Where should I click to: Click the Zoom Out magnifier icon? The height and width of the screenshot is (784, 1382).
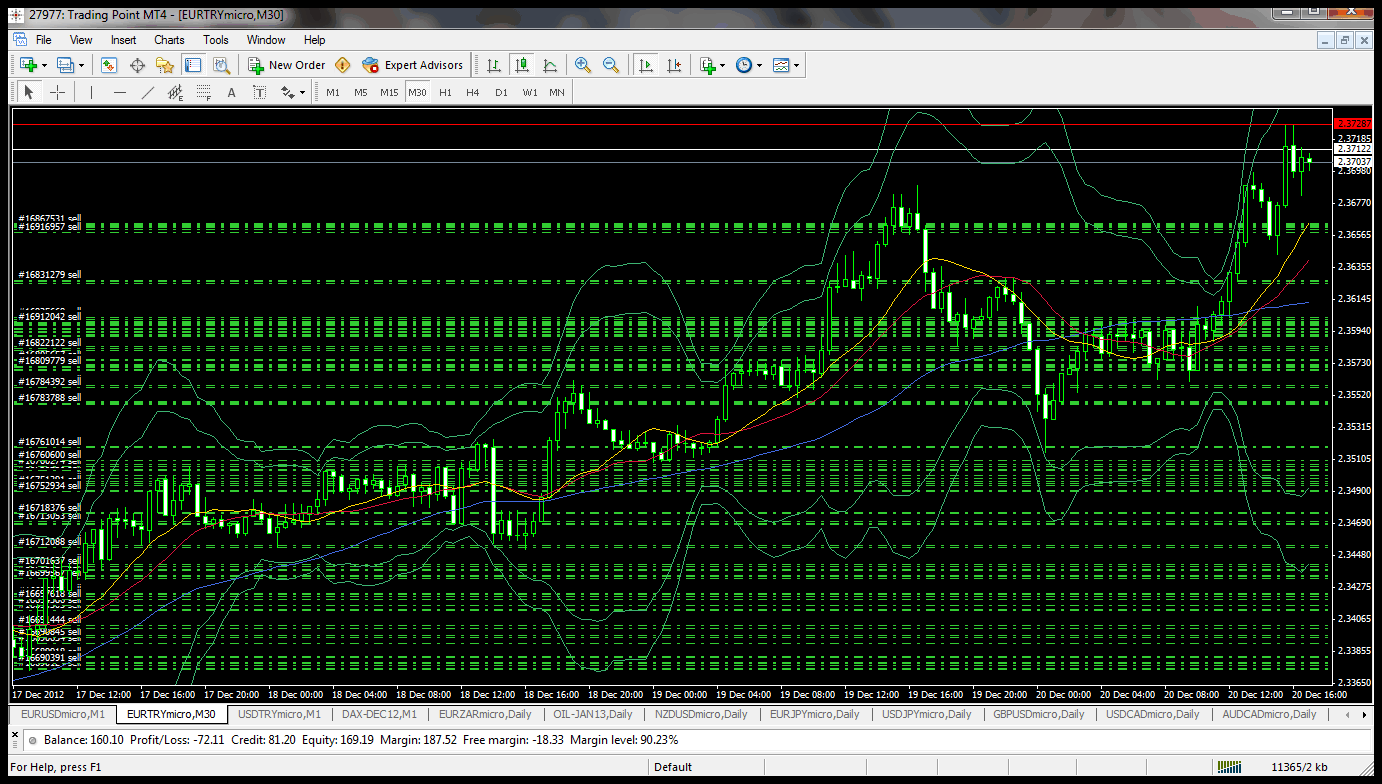(610, 65)
